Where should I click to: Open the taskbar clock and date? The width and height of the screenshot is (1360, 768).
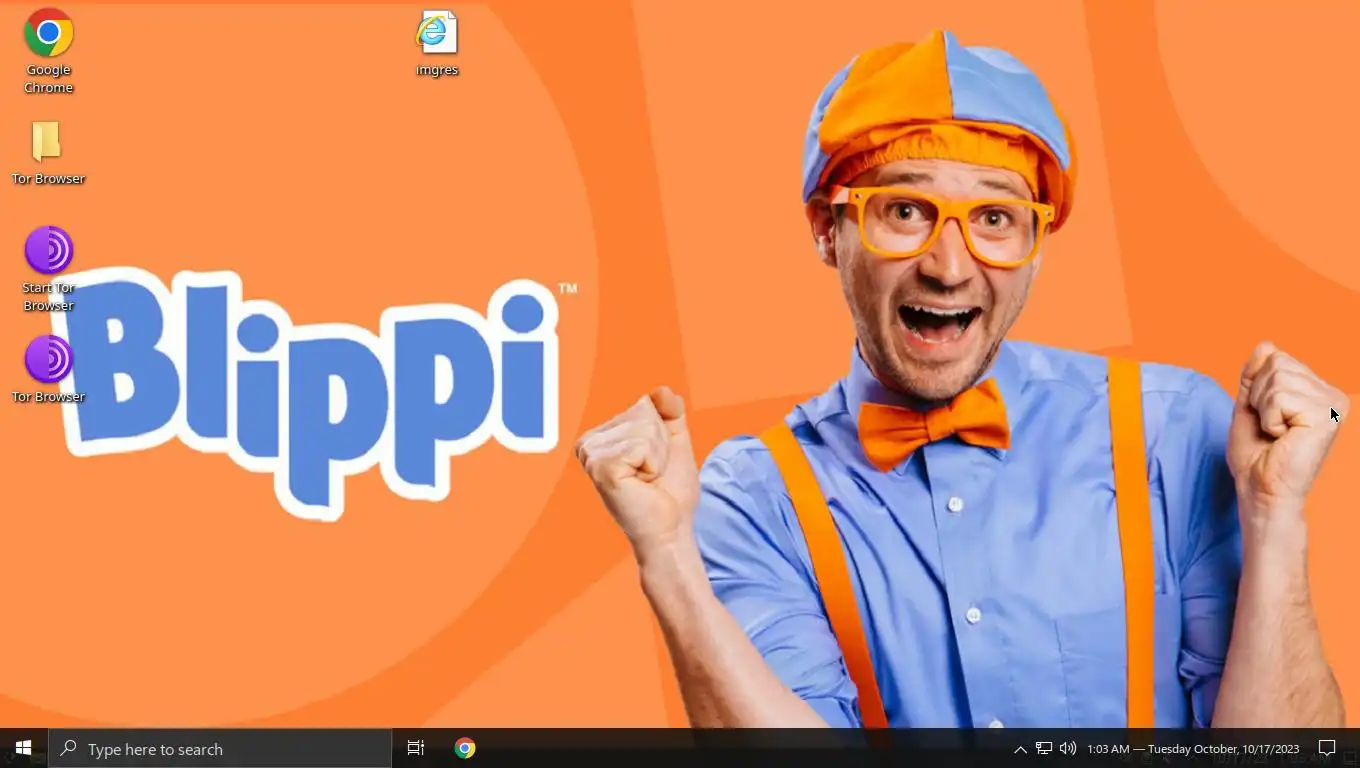(x=1193, y=749)
